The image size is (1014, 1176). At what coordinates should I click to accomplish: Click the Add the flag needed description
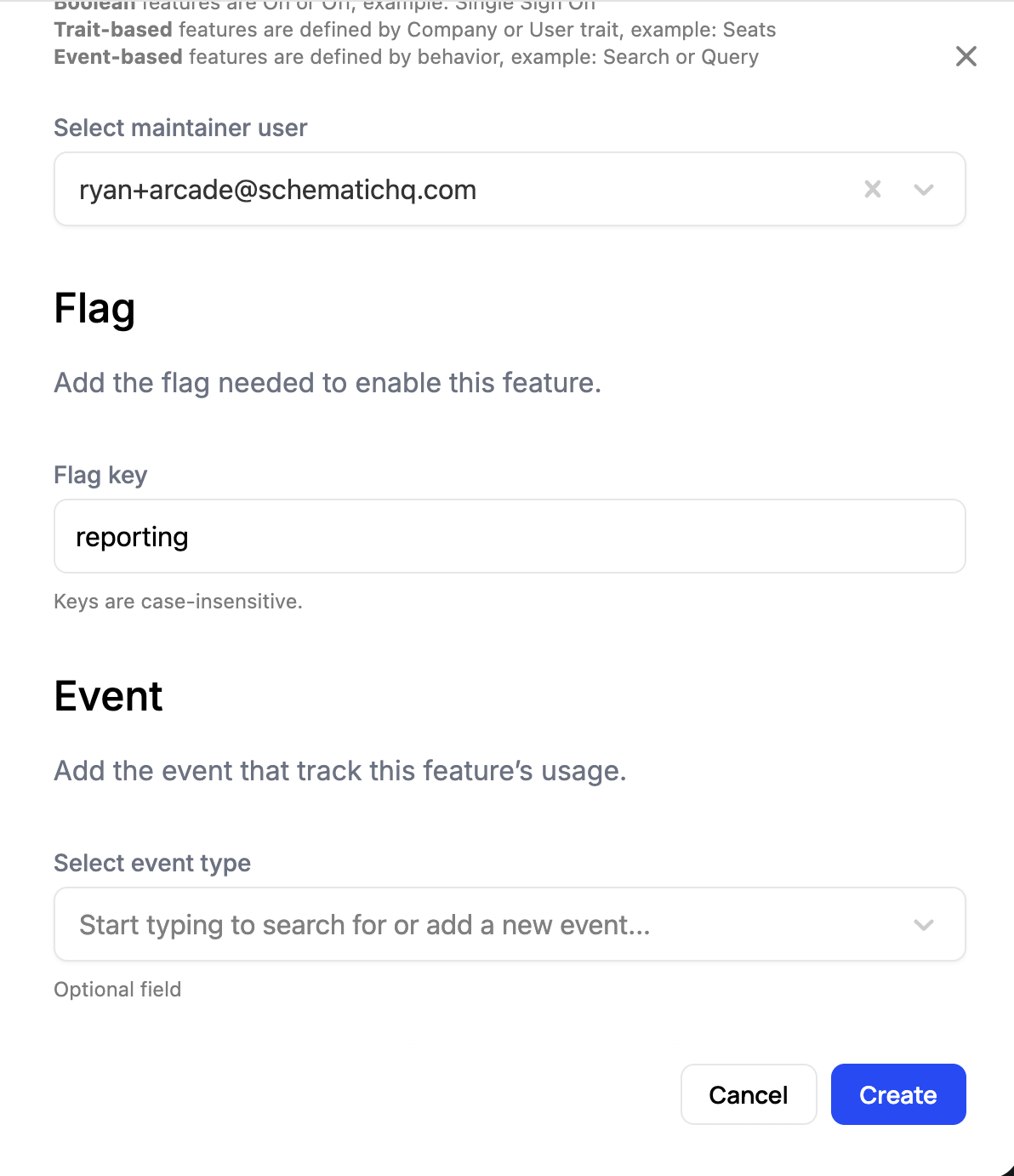(x=328, y=383)
